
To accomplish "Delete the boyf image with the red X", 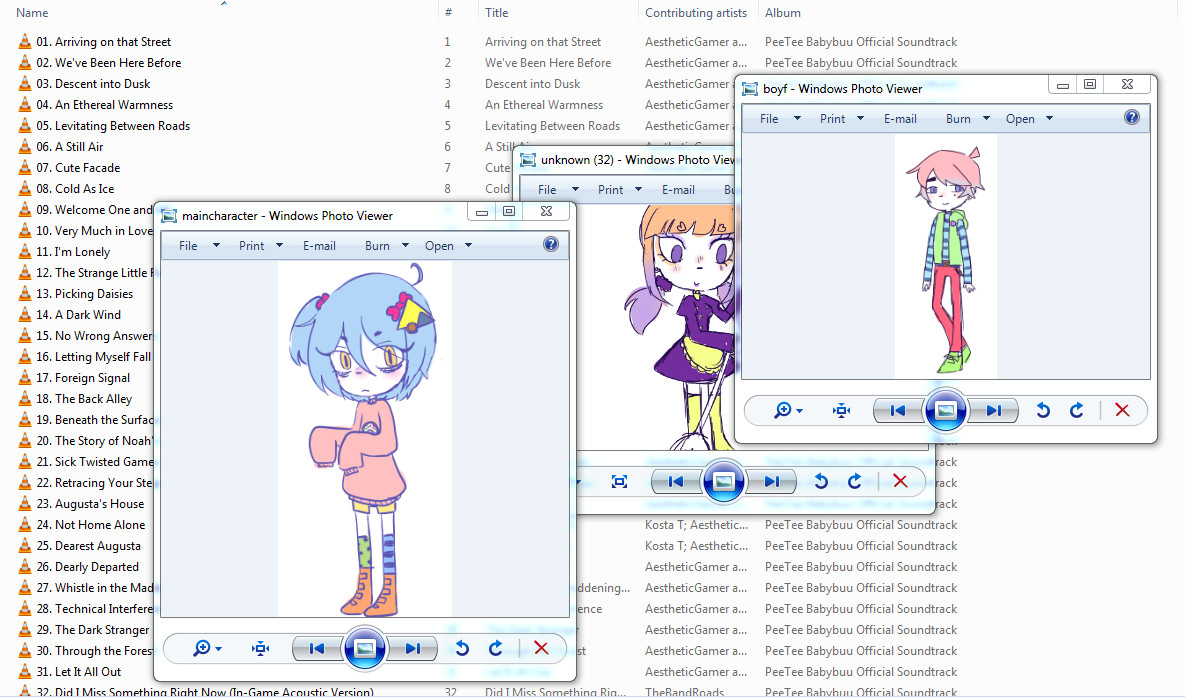I will (x=1122, y=410).
